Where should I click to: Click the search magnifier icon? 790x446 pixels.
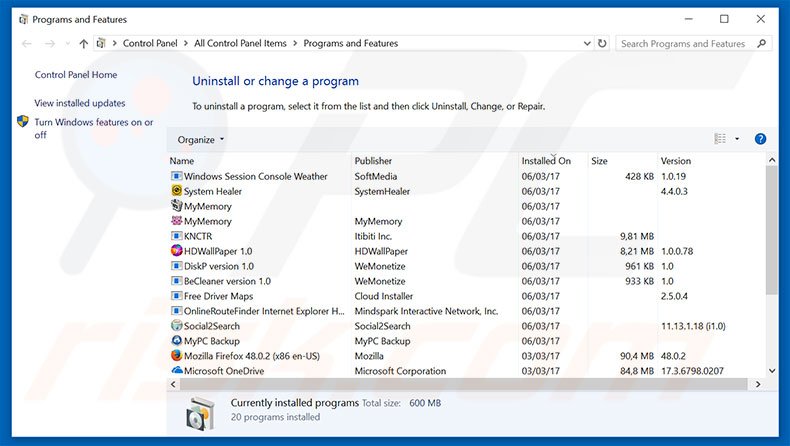click(762, 43)
